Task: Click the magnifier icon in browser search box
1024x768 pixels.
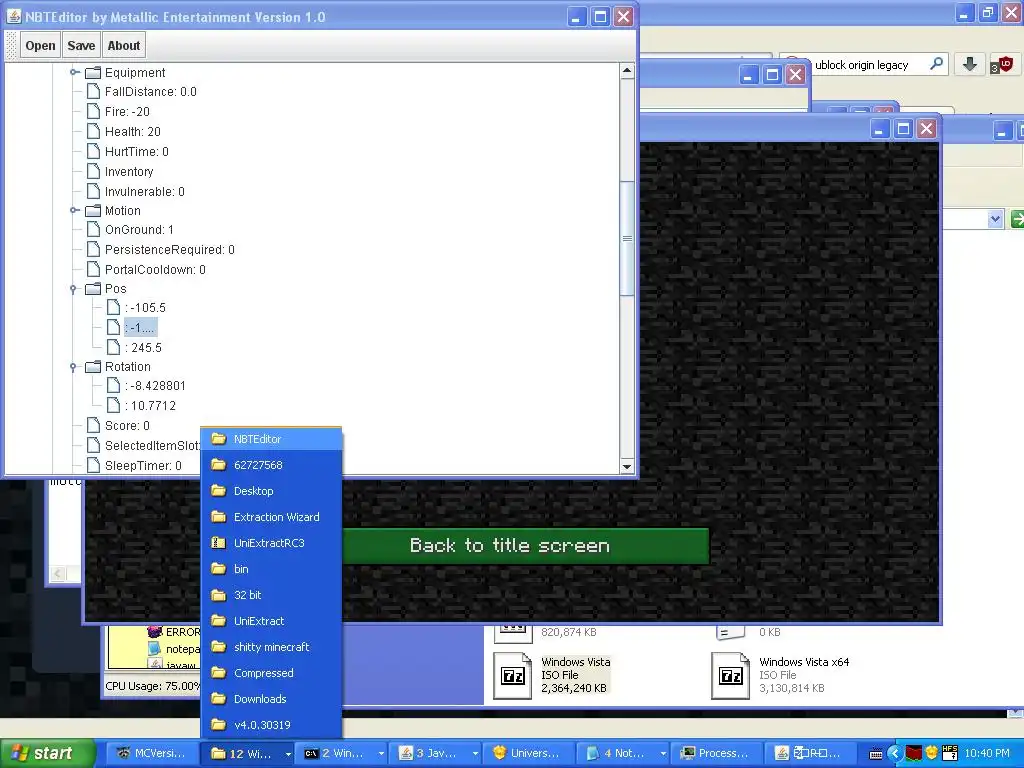Action: pyautogui.click(x=936, y=64)
